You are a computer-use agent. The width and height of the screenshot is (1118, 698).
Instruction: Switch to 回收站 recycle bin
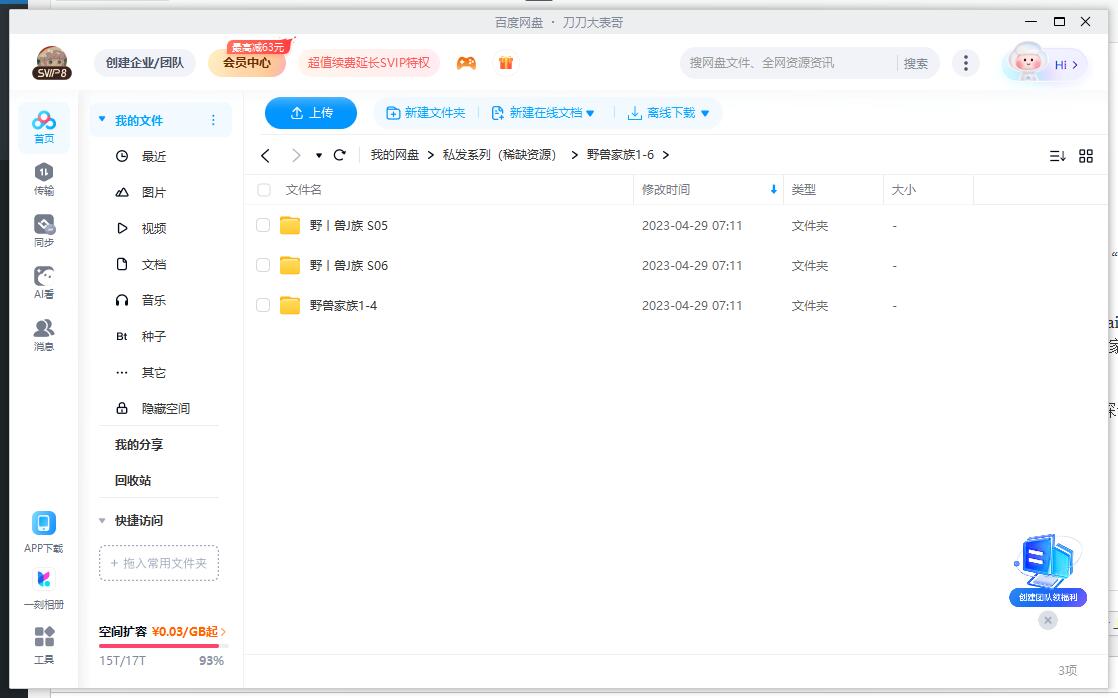coord(132,480)
